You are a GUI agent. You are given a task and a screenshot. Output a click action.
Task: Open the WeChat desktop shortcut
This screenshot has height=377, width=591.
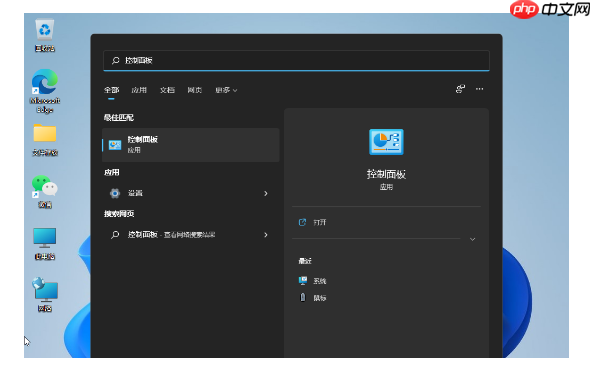point(44,192)
